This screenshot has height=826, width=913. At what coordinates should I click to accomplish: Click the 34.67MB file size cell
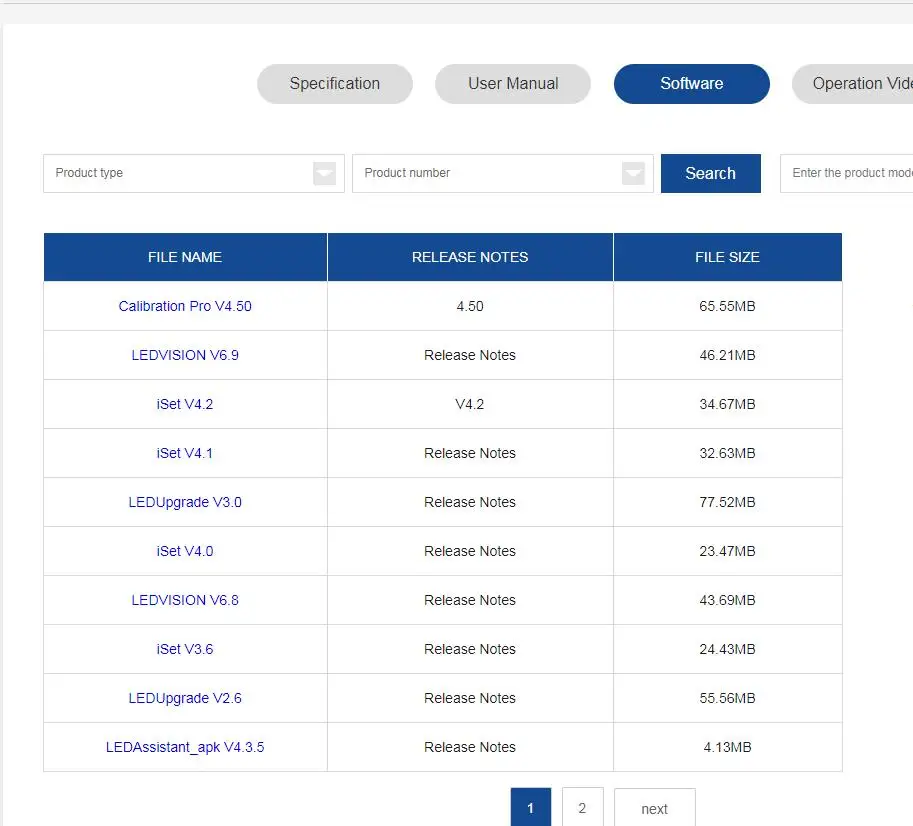click(727, 404)
